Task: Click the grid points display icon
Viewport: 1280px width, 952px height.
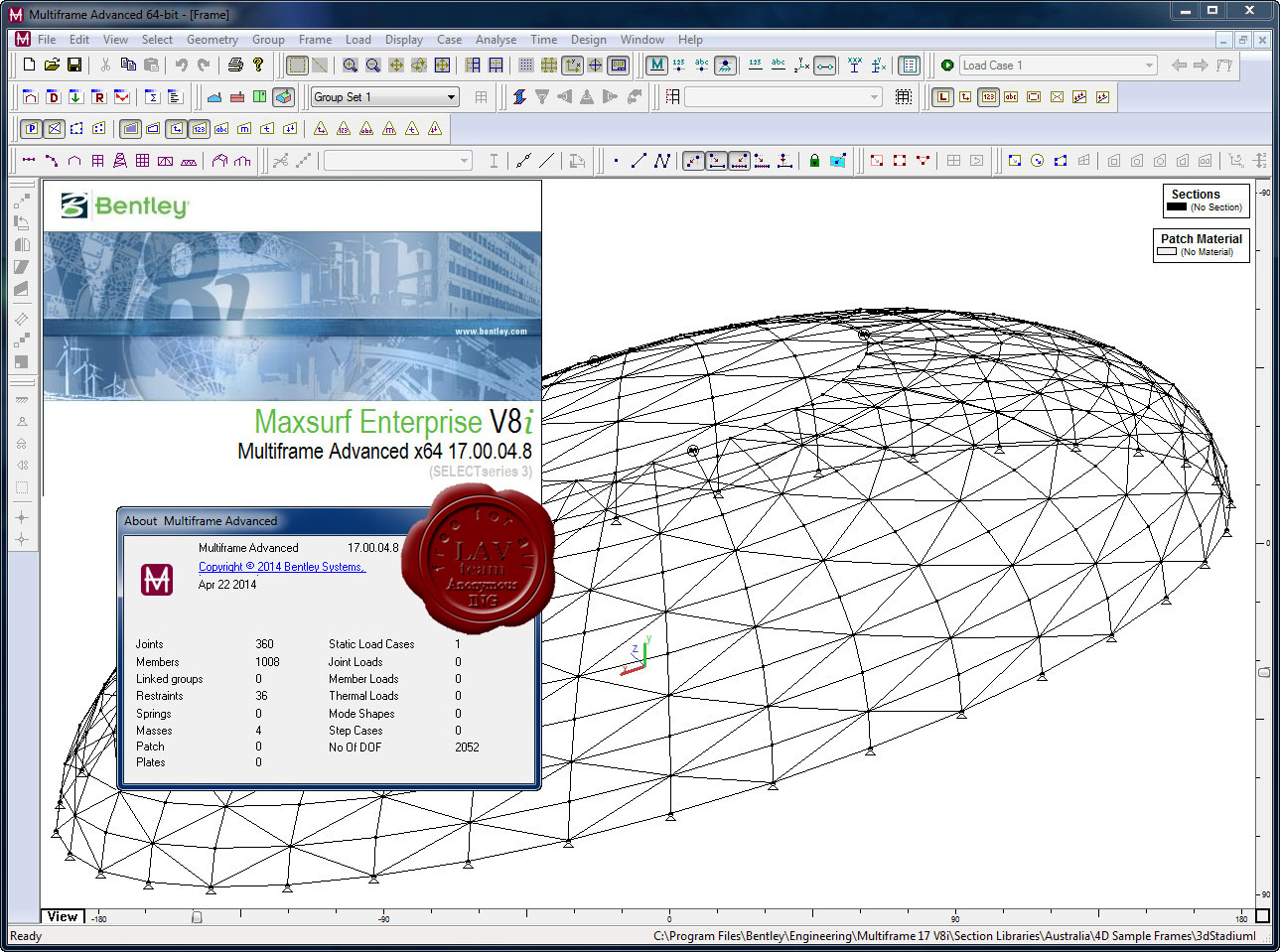Action: click(x=525, y=65)
